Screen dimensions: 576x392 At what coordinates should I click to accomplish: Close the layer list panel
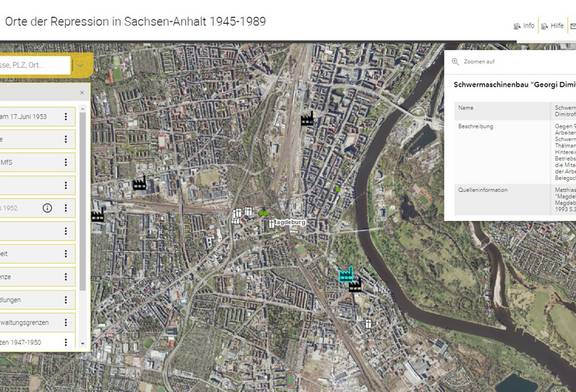[82, 93]
